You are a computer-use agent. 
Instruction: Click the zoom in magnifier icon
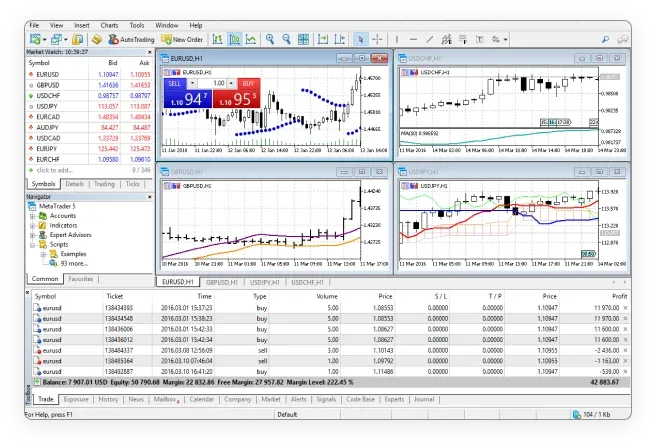pos(269,39)
